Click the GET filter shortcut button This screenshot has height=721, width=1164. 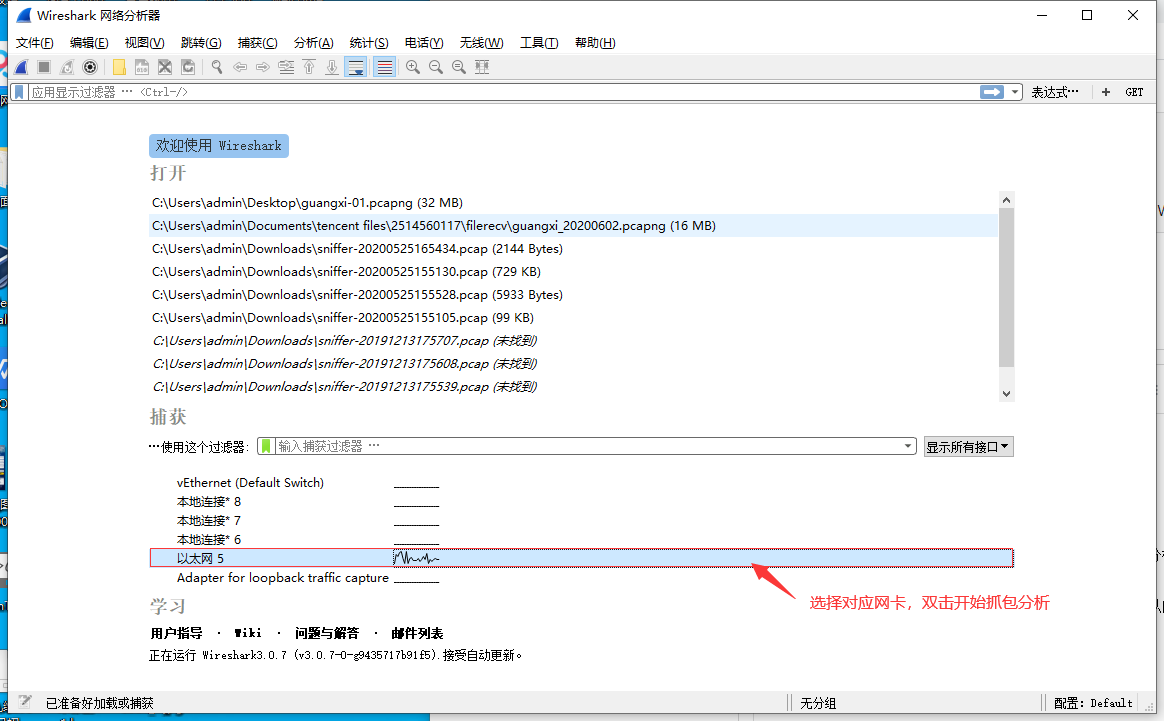[x=1134, y=92]
